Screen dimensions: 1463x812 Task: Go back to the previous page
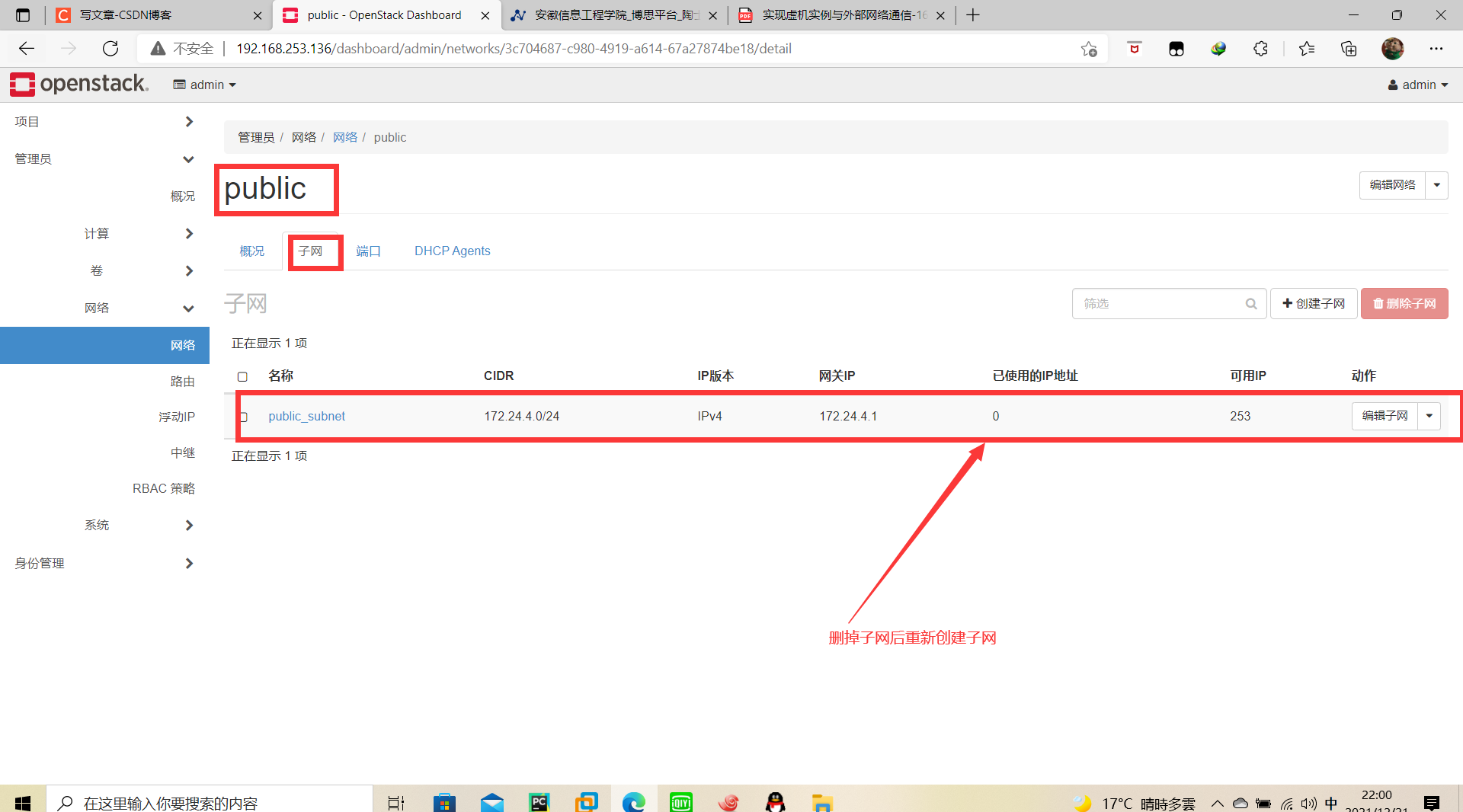tap(27, 49)
